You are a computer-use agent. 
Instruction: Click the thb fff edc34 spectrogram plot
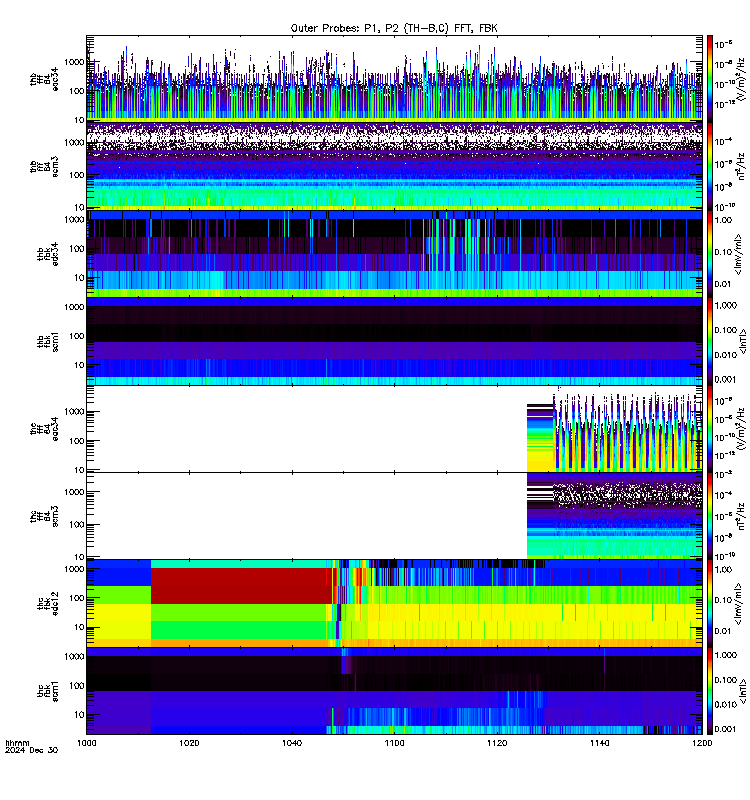point(394,78)
